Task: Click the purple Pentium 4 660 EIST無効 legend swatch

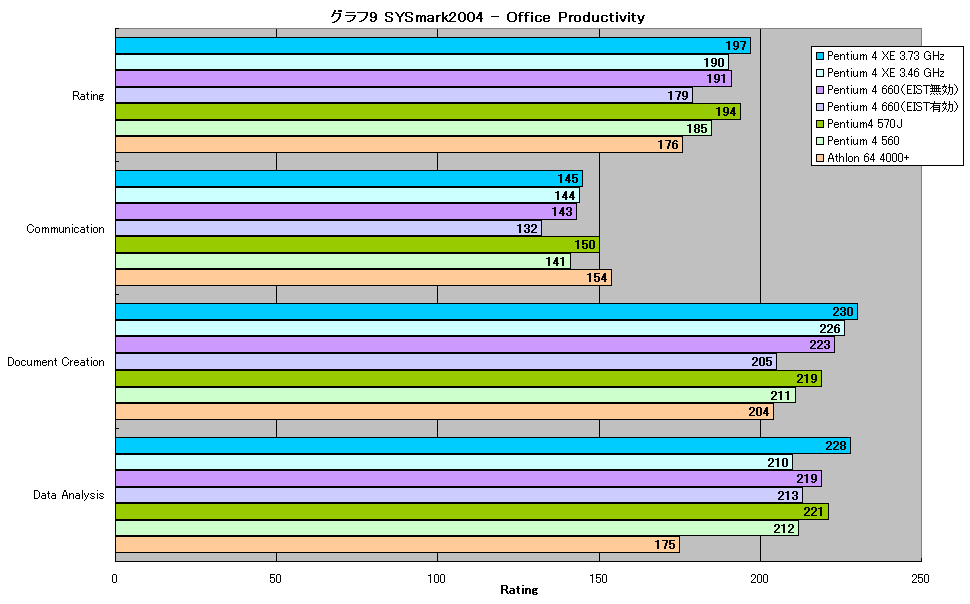Action: coord(820,90)
